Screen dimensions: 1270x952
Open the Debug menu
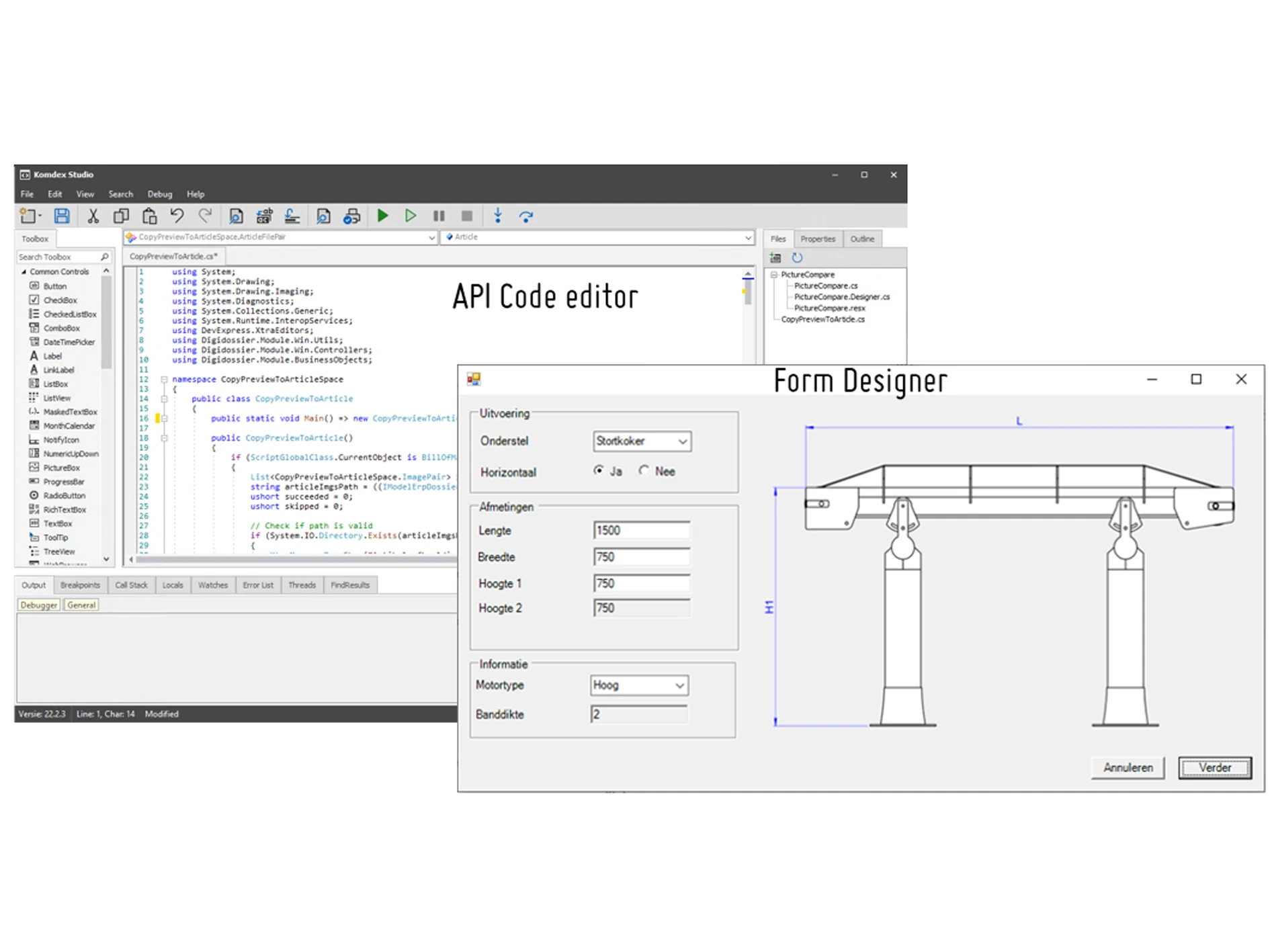[x=159, y=193]
